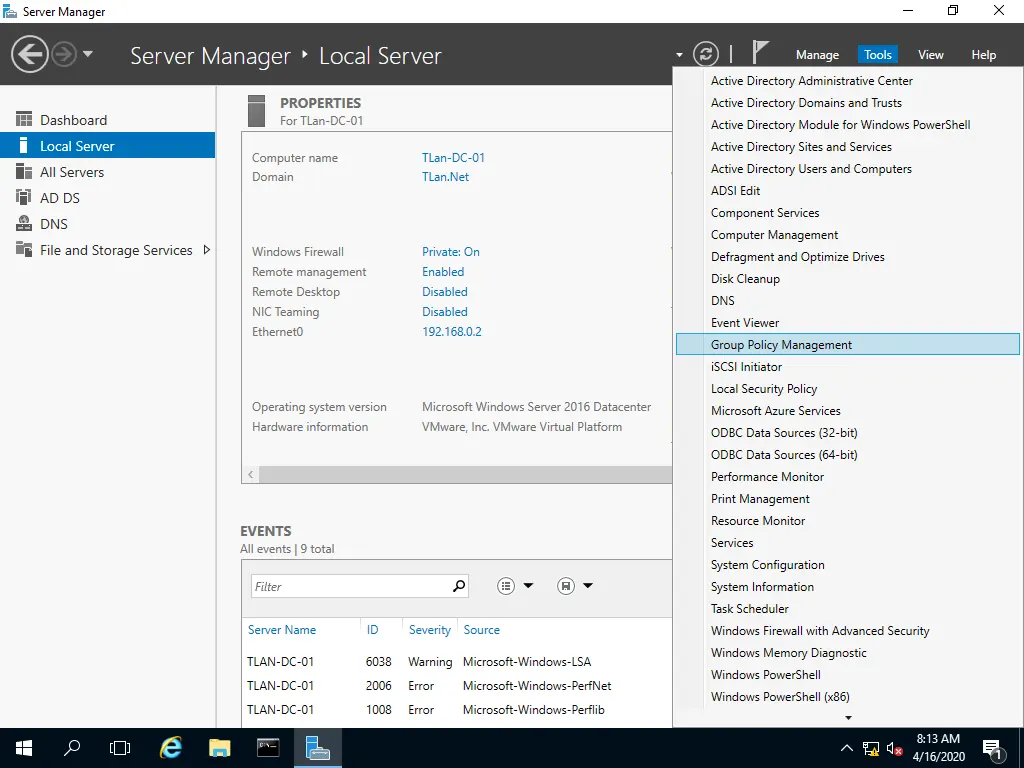This screenshot has height=768, width=1024.
Task: Close the Tools menu
Action: pyautogui.click(x=878, y=55)
